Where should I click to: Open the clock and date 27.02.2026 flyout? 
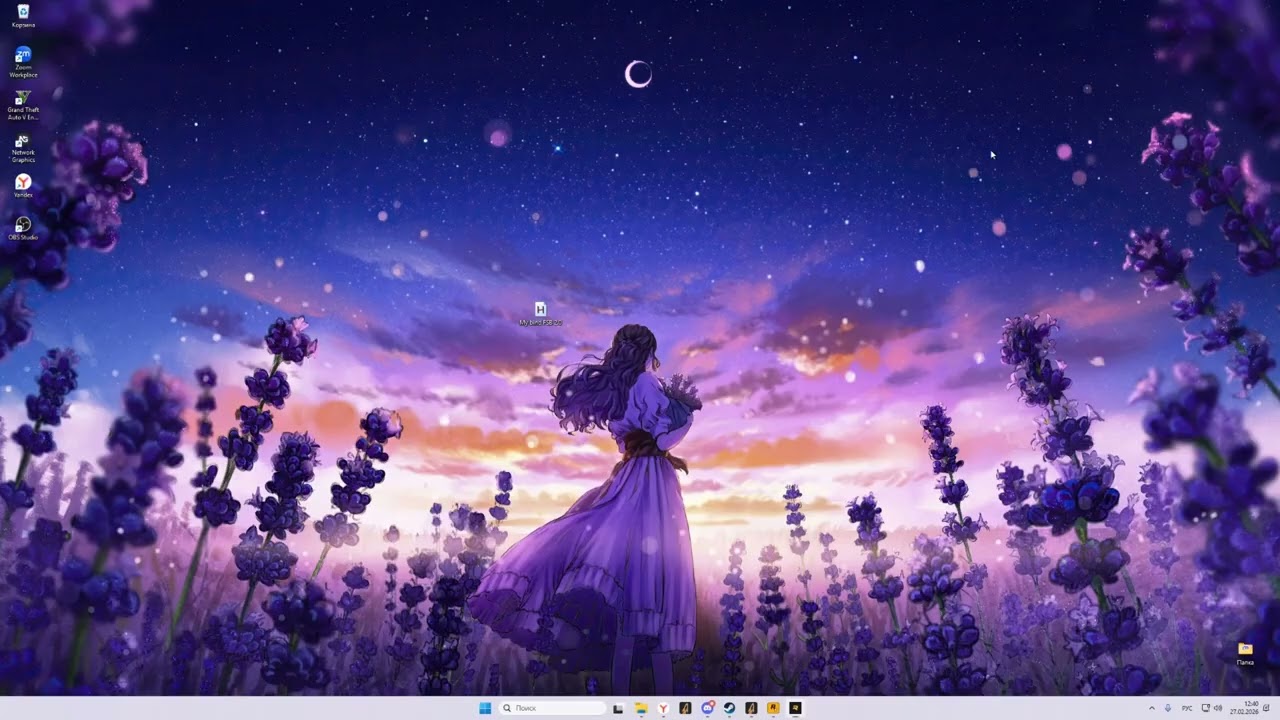pos(1244,708)
